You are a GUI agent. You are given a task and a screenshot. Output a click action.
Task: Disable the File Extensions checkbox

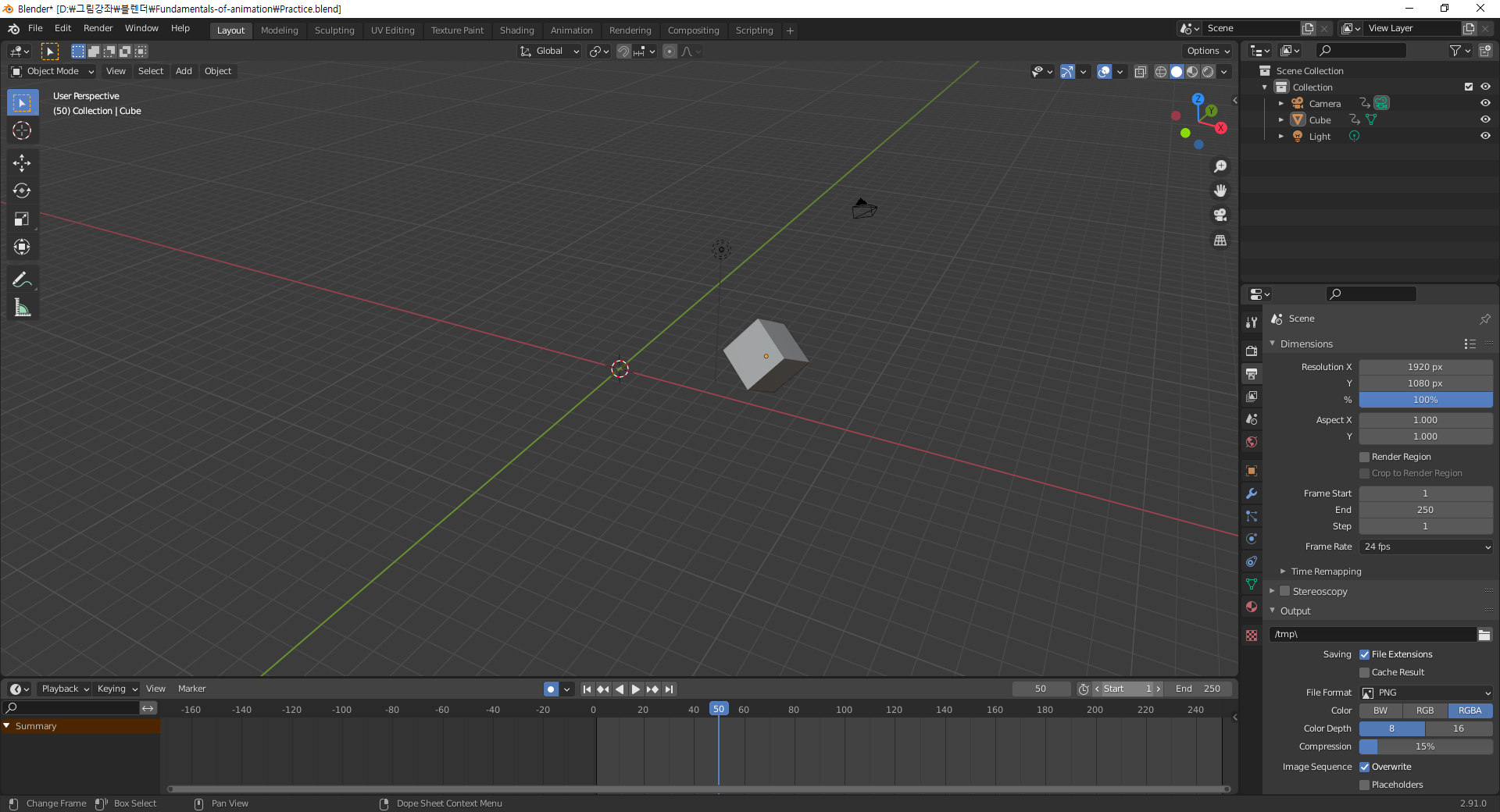1365,654
